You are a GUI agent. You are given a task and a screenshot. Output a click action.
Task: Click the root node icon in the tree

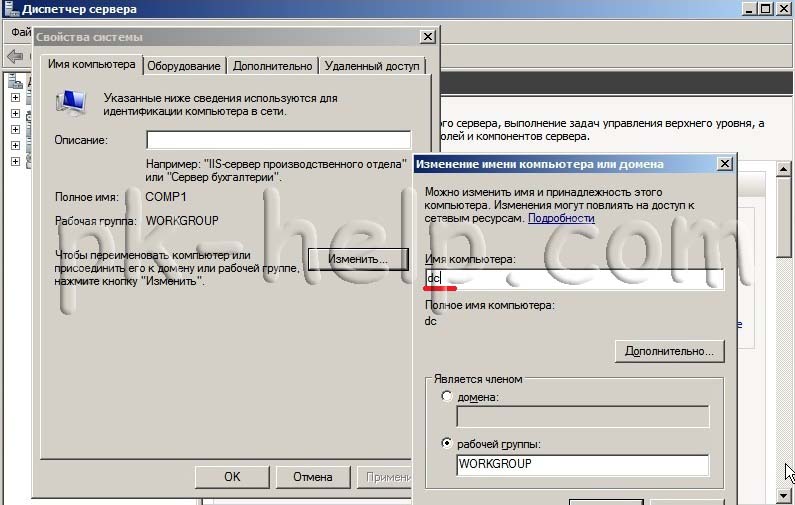tap(15, 80)
